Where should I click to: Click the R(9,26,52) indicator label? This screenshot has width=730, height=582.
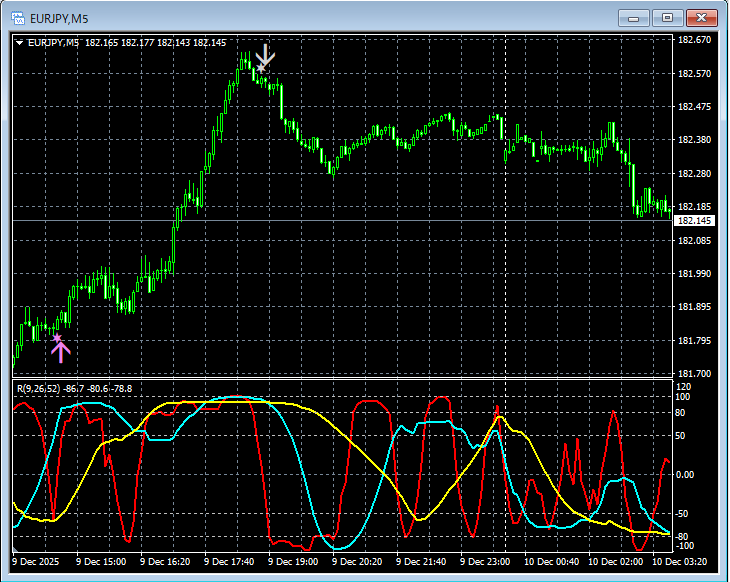point(74,388)
